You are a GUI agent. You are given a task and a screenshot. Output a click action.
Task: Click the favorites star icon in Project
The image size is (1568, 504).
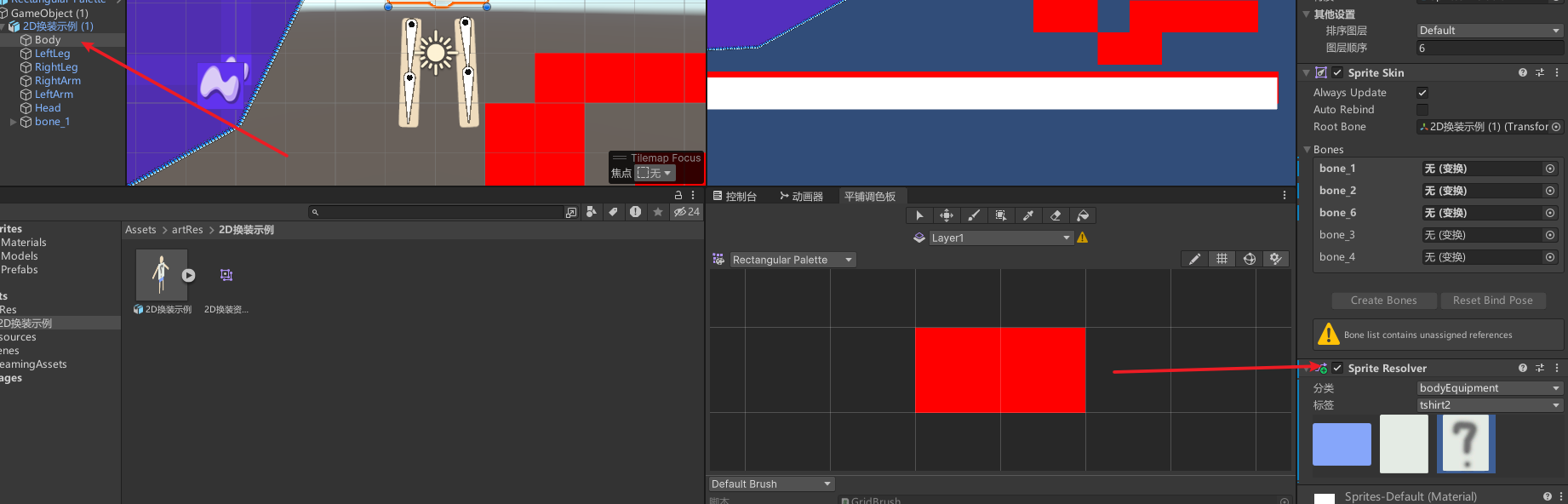[658, 212]
